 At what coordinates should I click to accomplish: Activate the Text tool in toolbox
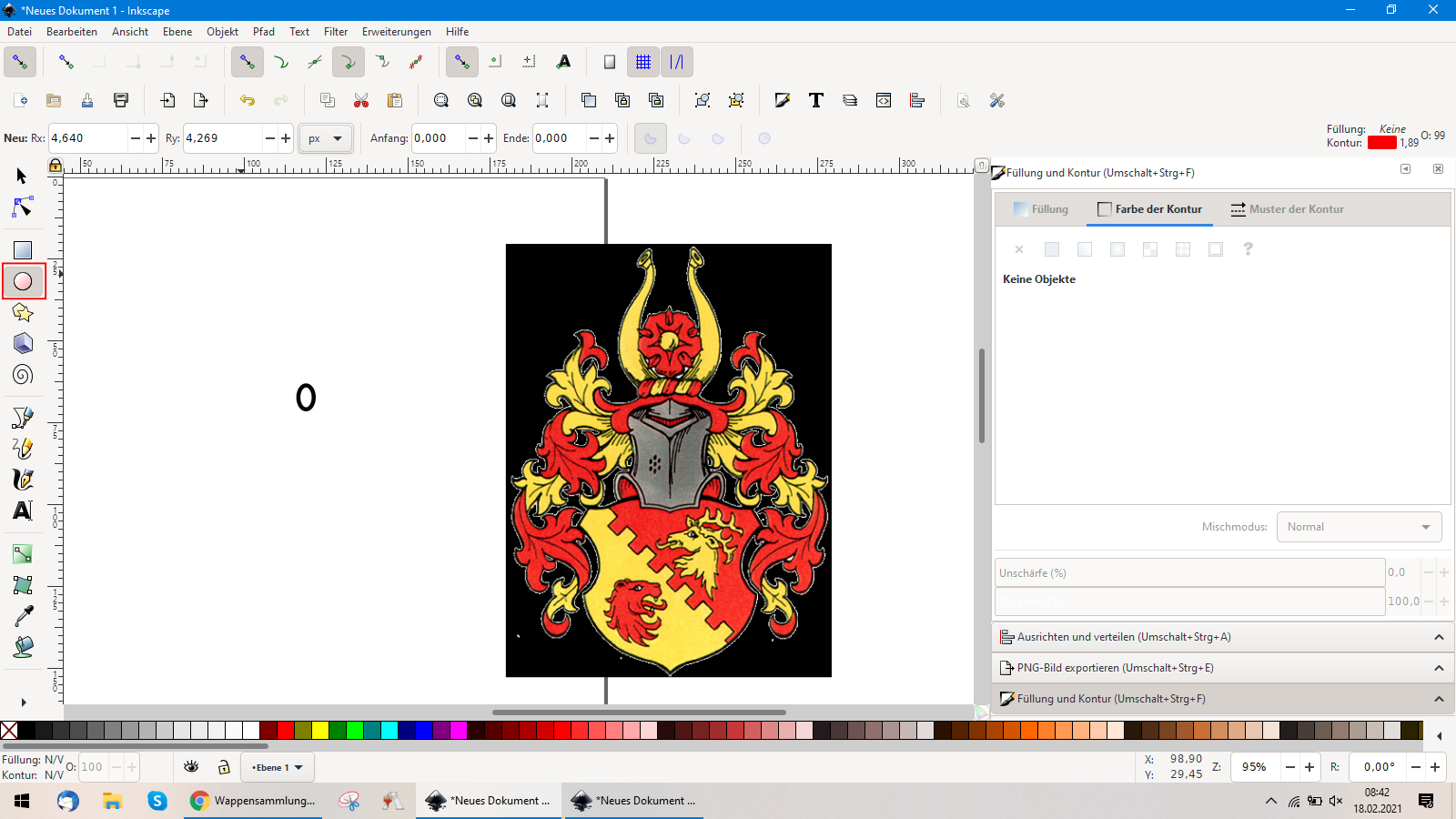pos(23,511)
